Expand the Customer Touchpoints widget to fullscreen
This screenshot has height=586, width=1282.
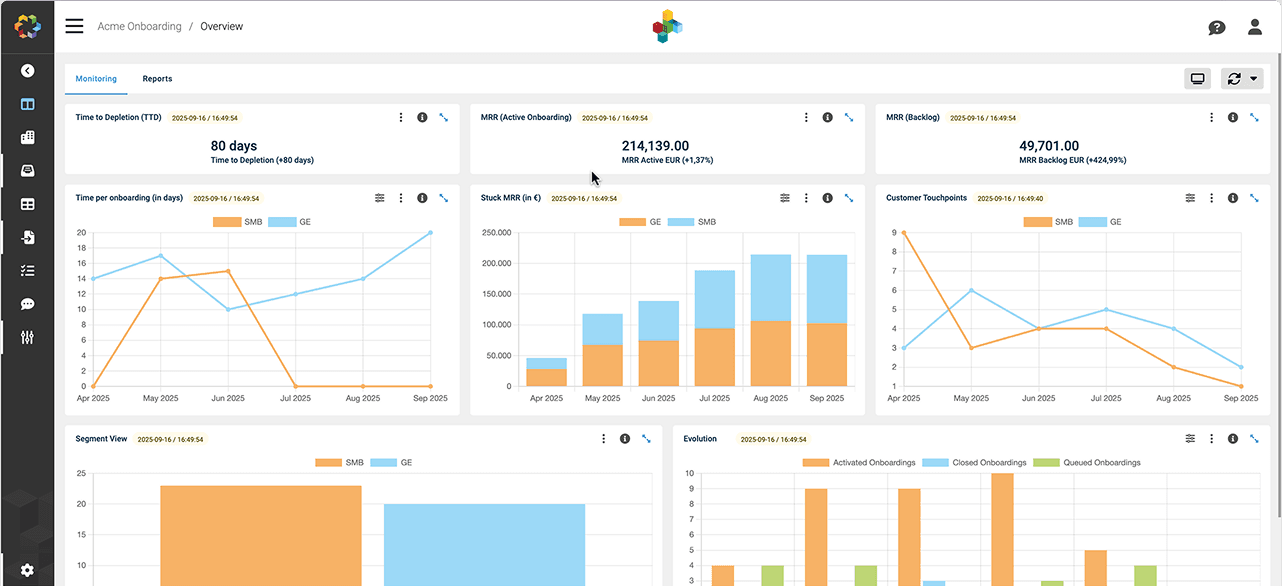(x=1254, y=198)
